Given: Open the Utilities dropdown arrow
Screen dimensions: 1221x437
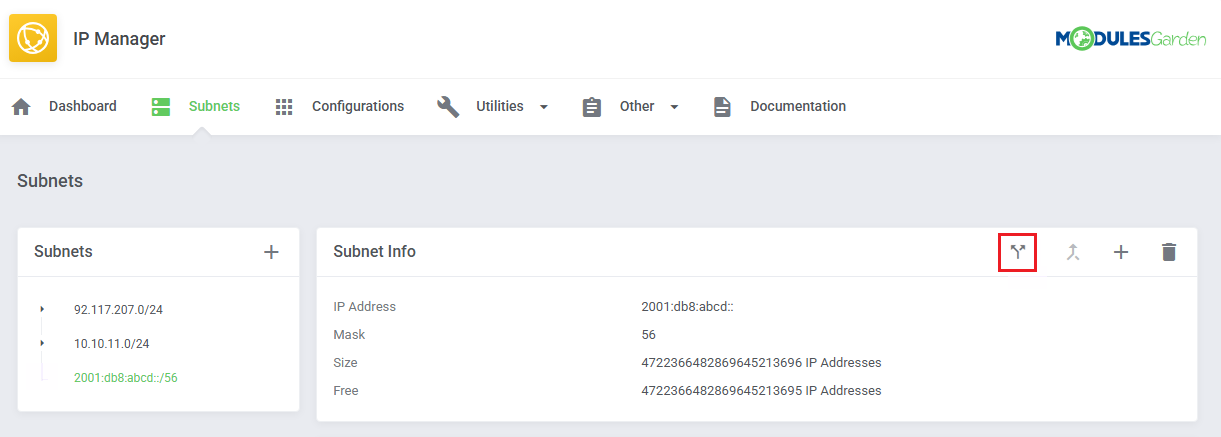Looking at the screenshot, I should click(544, 107).
